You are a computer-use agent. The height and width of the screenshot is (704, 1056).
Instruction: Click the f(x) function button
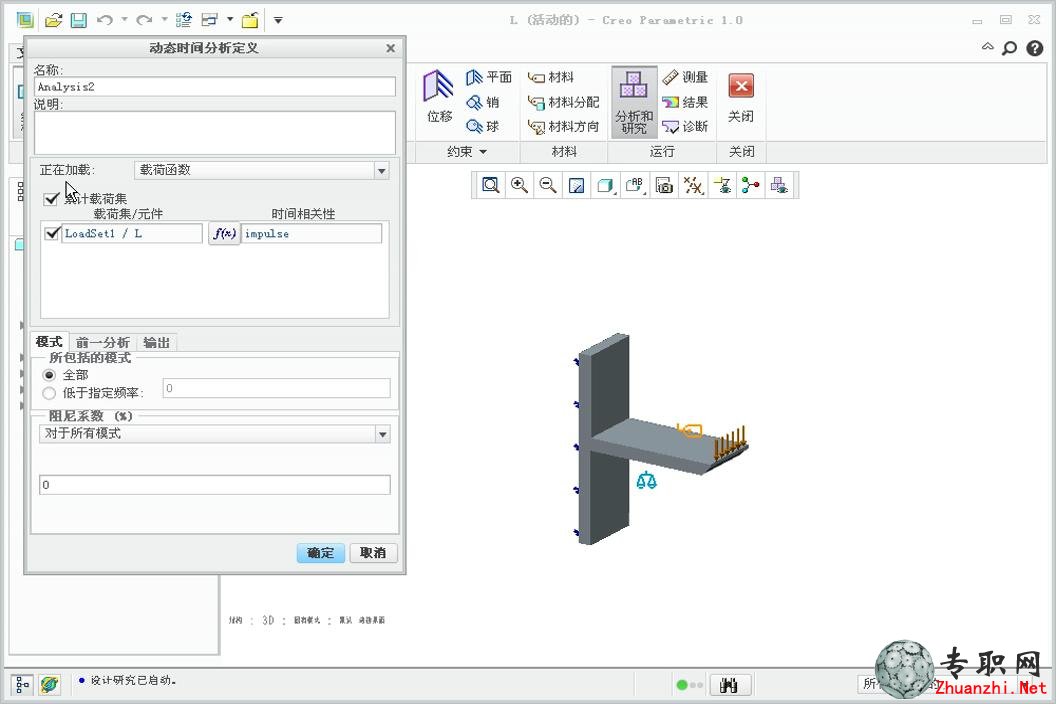[x=224, y=234]
